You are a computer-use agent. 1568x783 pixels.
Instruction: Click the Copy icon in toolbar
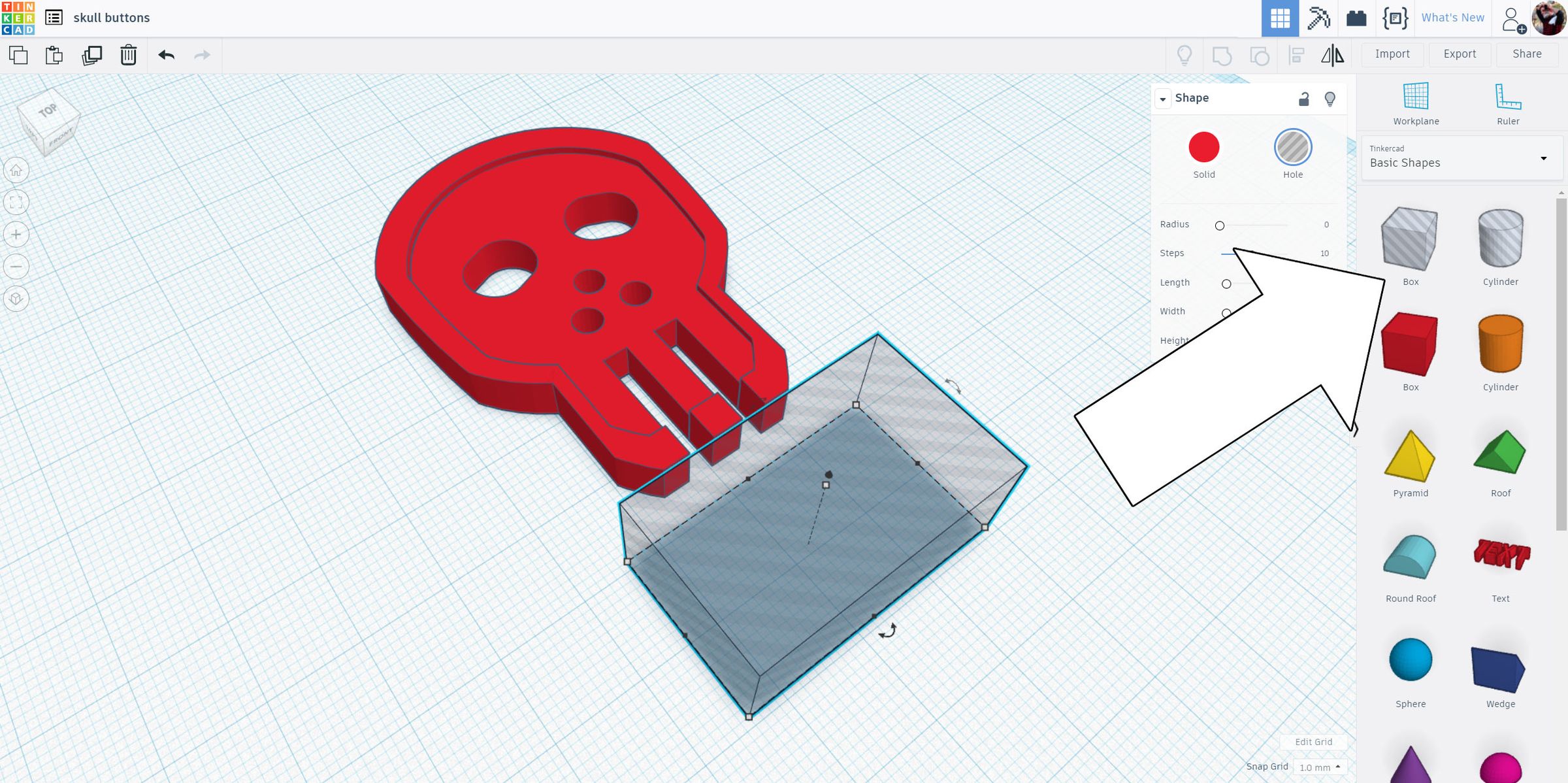[x=18, y=55]
